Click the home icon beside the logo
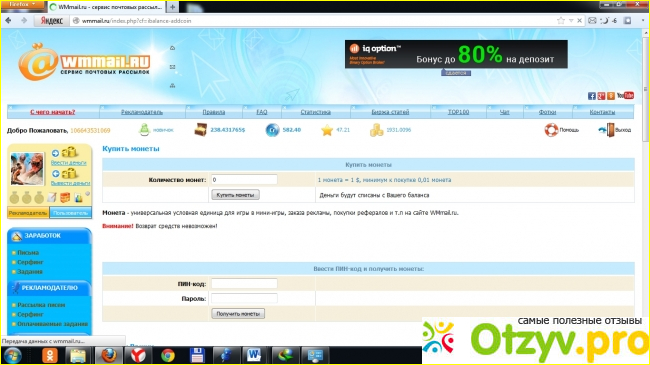The image size is (650, 365). pos(172,48)
